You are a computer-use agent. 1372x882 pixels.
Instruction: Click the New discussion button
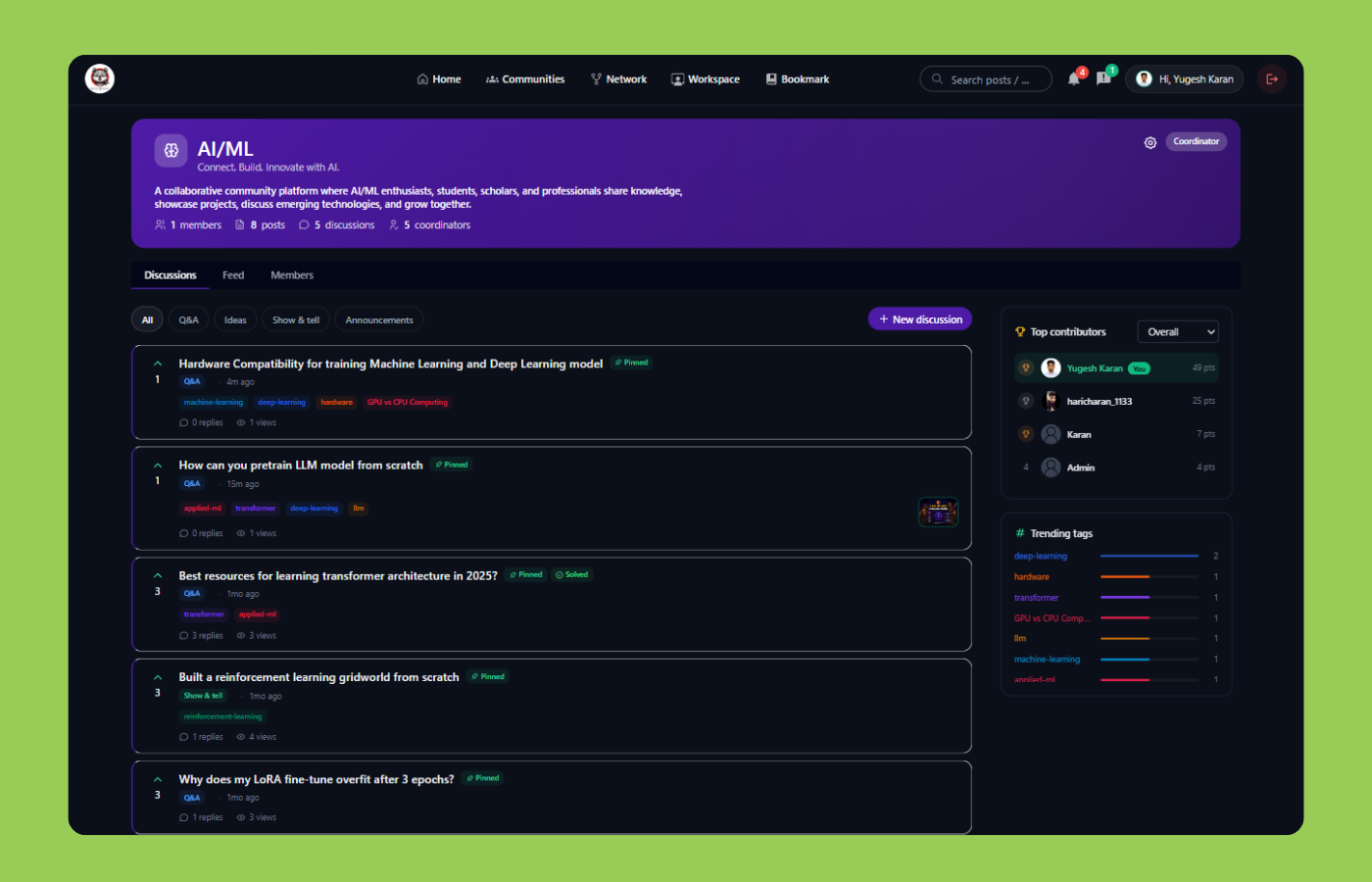920,319
